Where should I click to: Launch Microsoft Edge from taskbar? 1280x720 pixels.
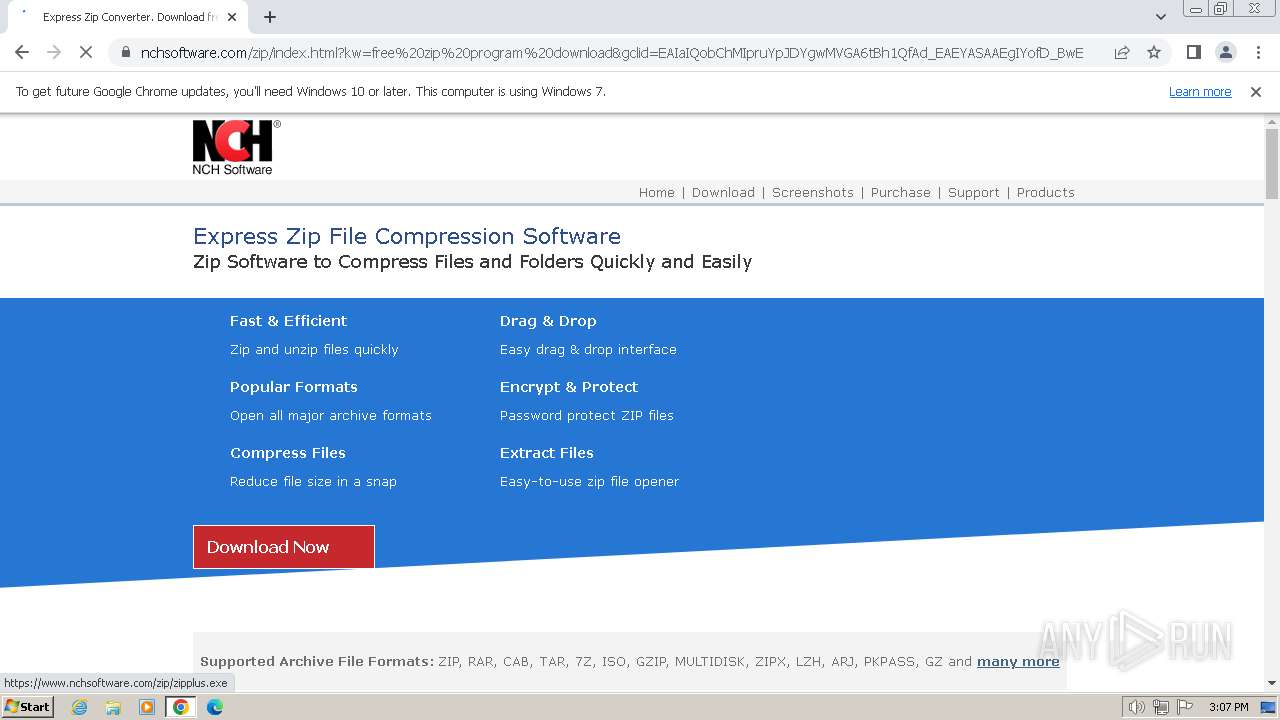pyautogui.click(x=215, y=707)
